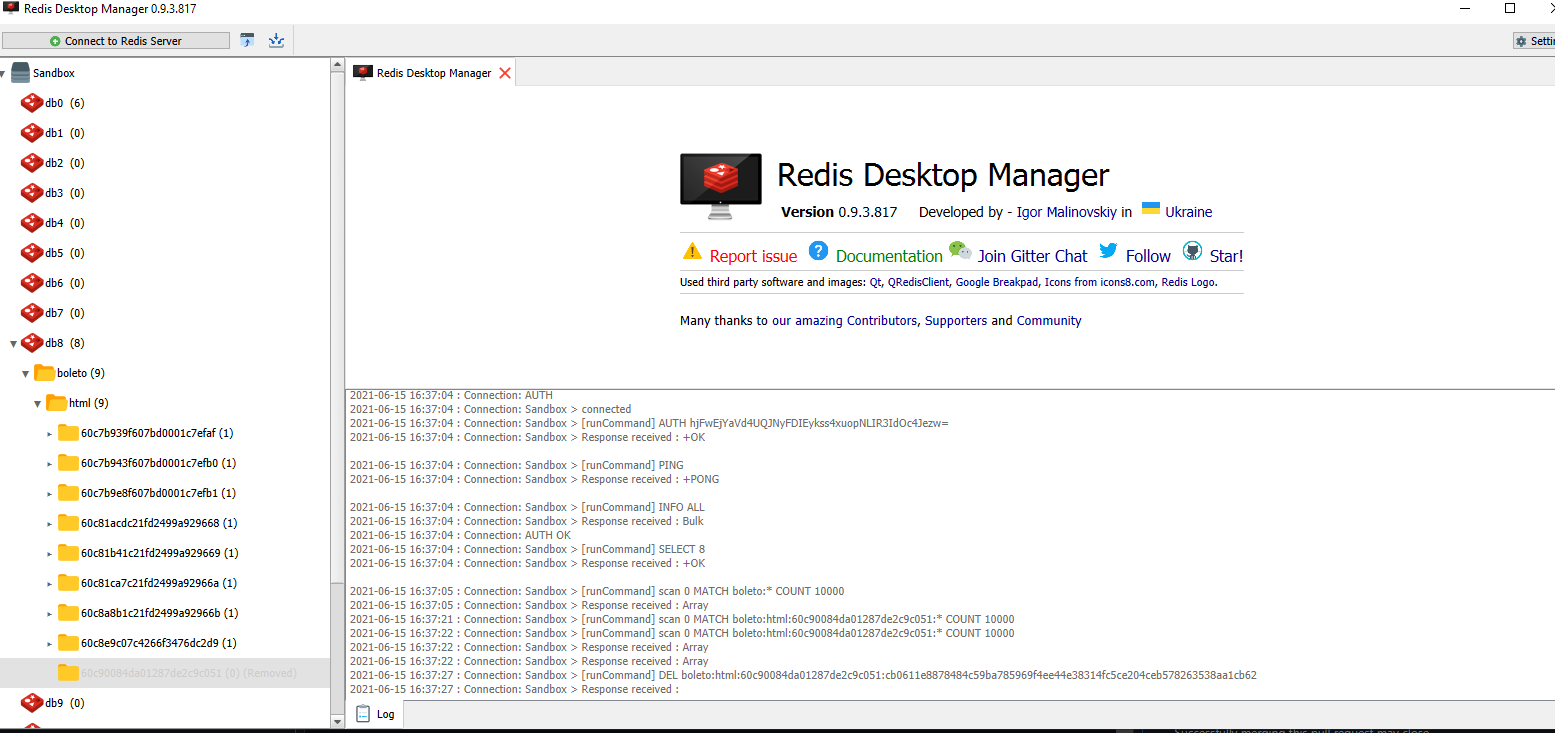Open the Qt third party link
Screen dimensions: 1555x733
[876, 282]
